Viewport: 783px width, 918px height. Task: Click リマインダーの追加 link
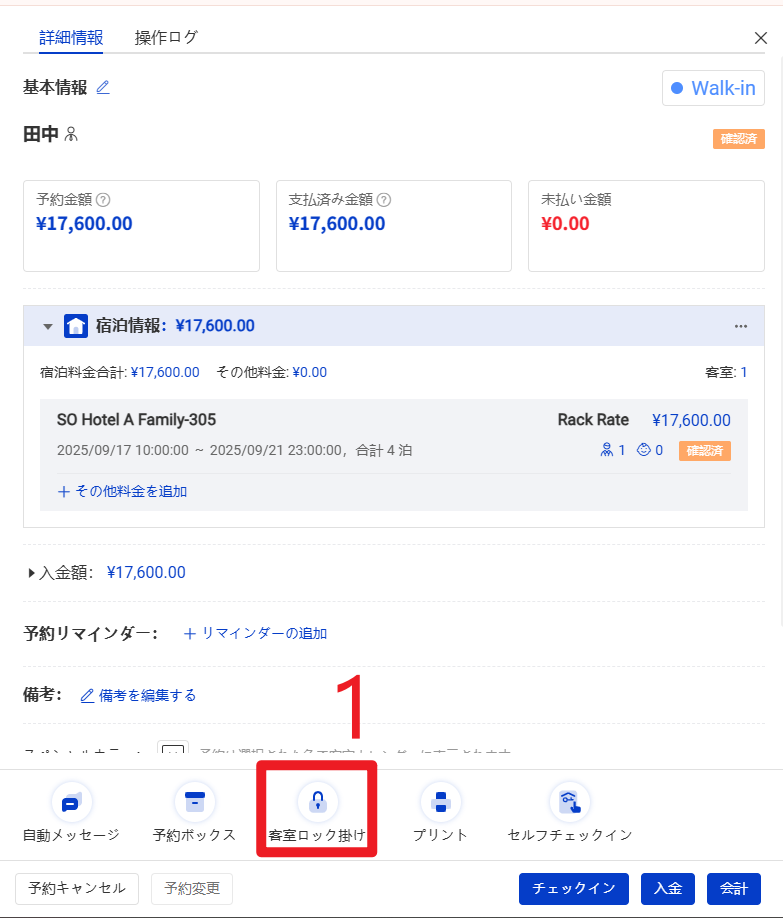(256, 633)
